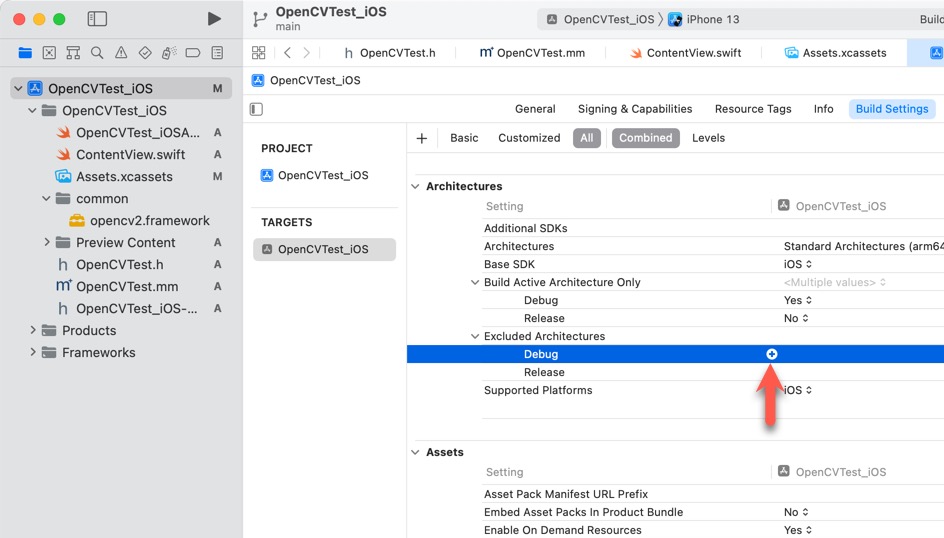The image size is (944, 538).
Task: Open the Find navigator magnifier icon
Action: point(97,53)
